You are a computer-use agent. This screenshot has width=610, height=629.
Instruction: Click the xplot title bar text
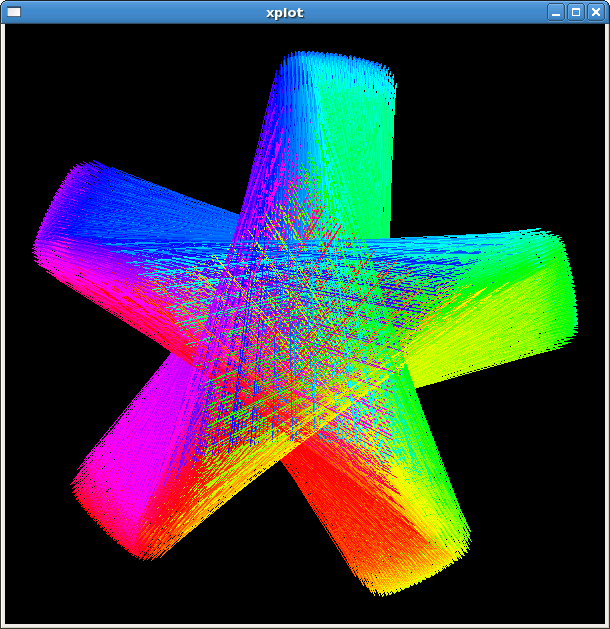[285, 13]
